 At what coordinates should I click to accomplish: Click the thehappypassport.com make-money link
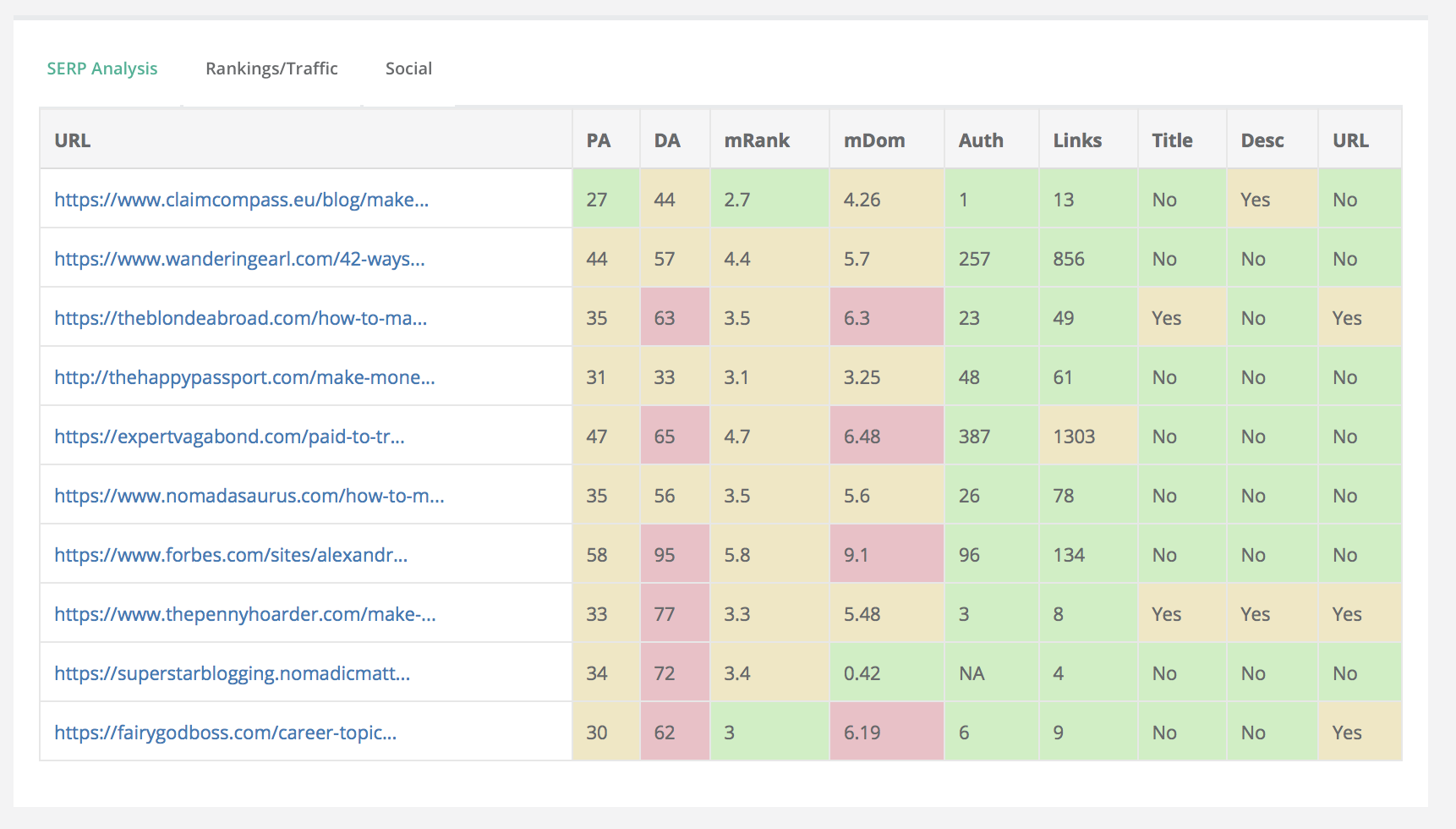(244, 377)
